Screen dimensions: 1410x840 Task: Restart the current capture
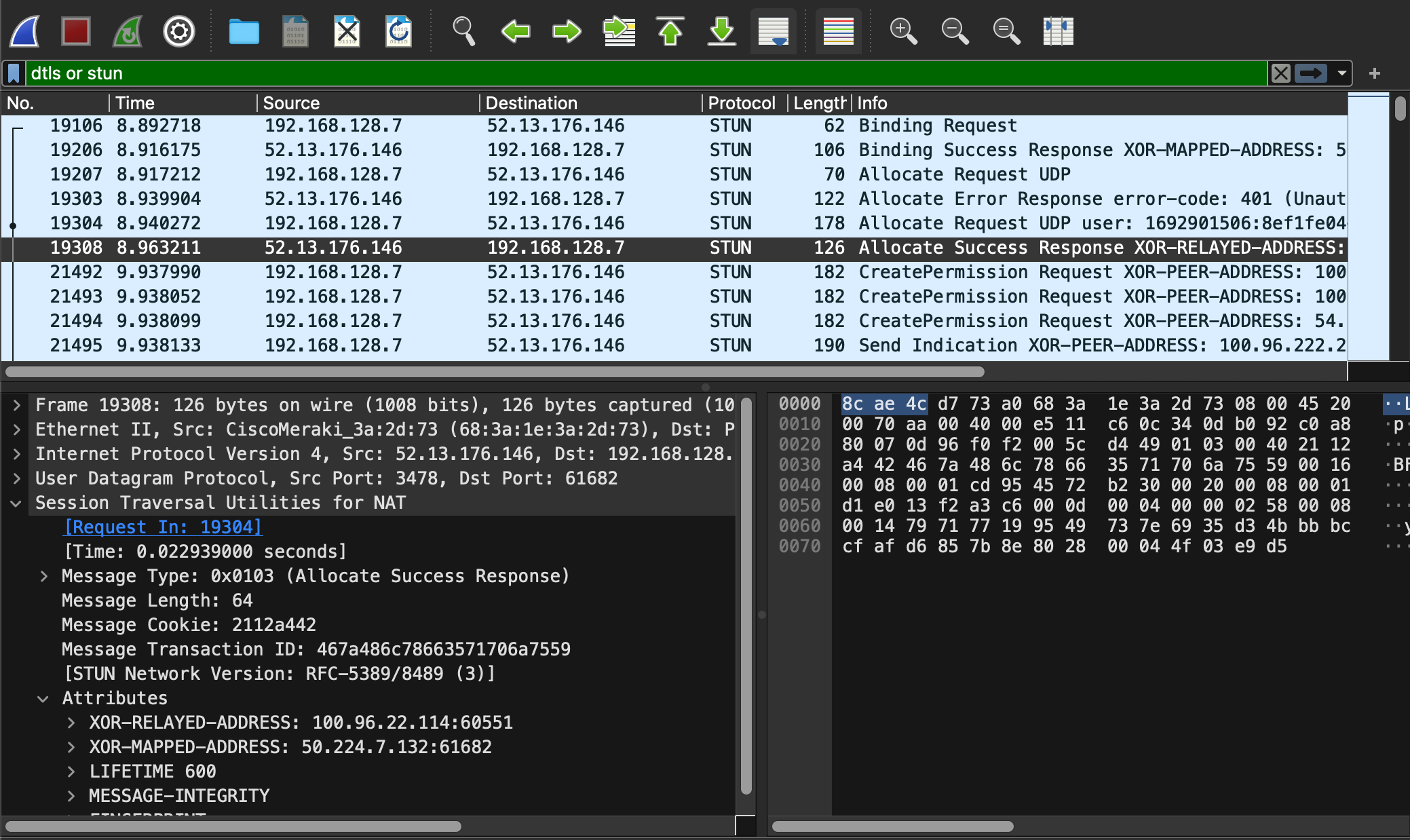pyautogui.click(x=127, y=31)
